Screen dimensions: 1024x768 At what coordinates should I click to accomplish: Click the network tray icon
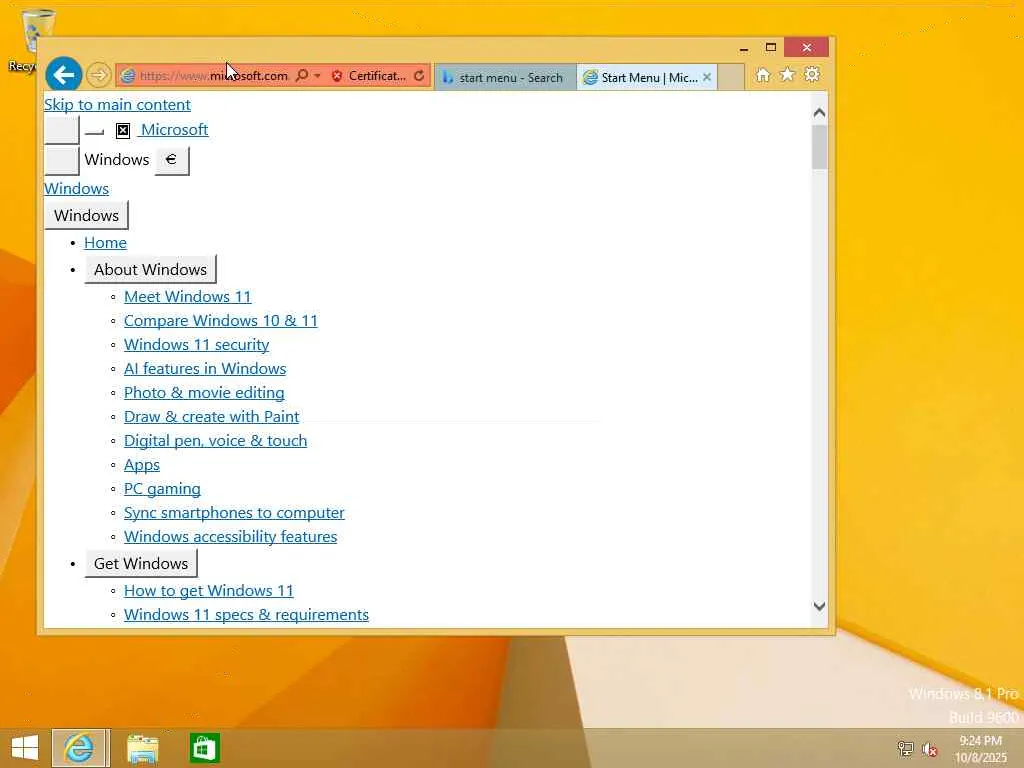[905, 749]
